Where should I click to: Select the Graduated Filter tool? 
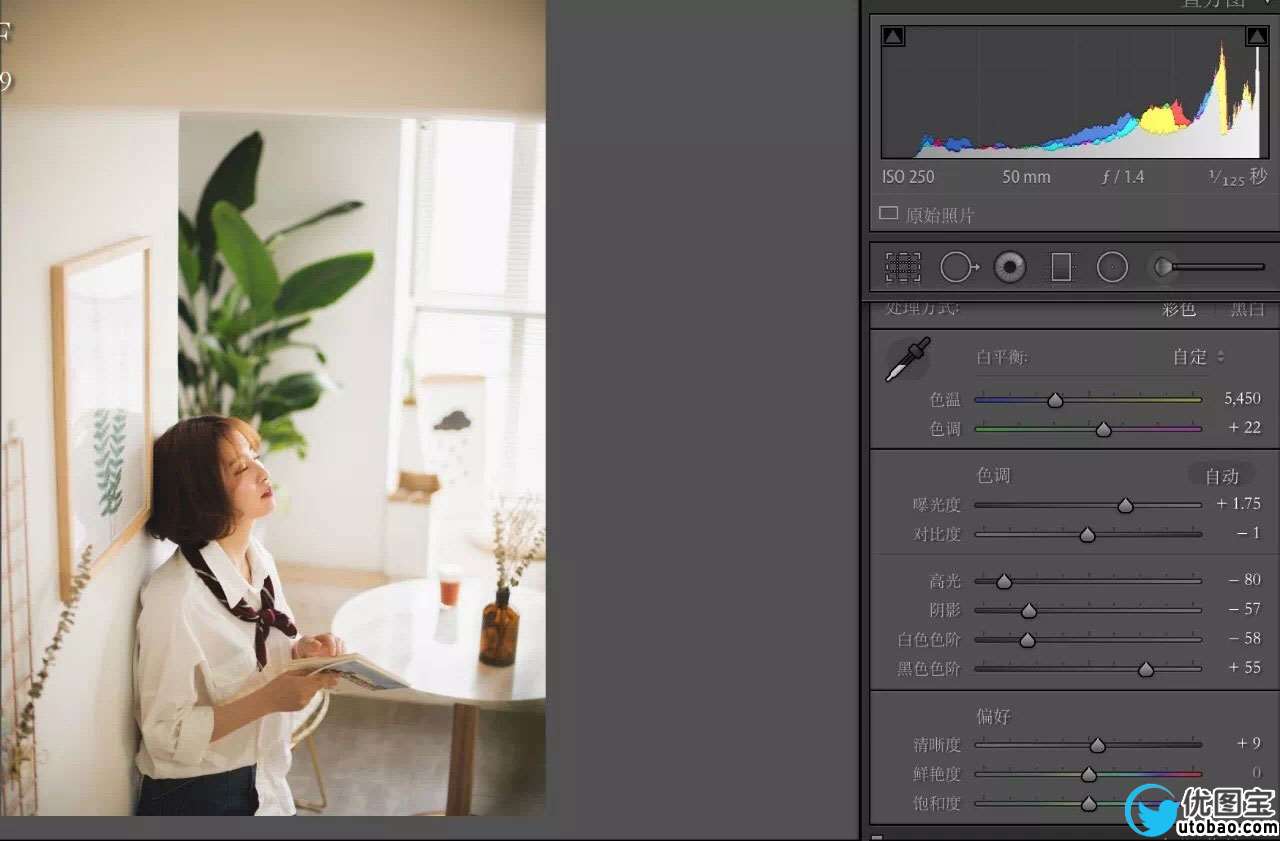click(x=1061, y=267)
